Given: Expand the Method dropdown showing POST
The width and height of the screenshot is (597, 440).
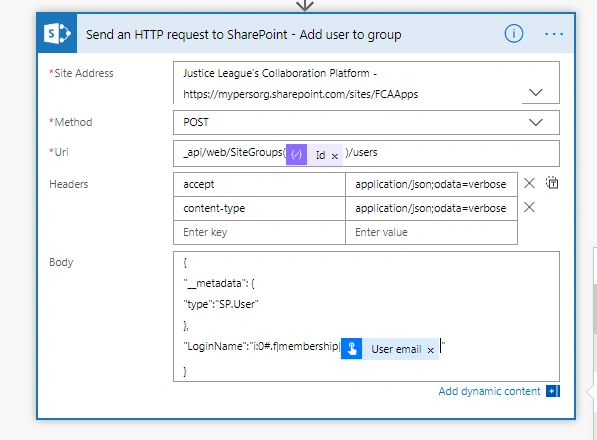Looking at the screenshot, I should point(536,122).
